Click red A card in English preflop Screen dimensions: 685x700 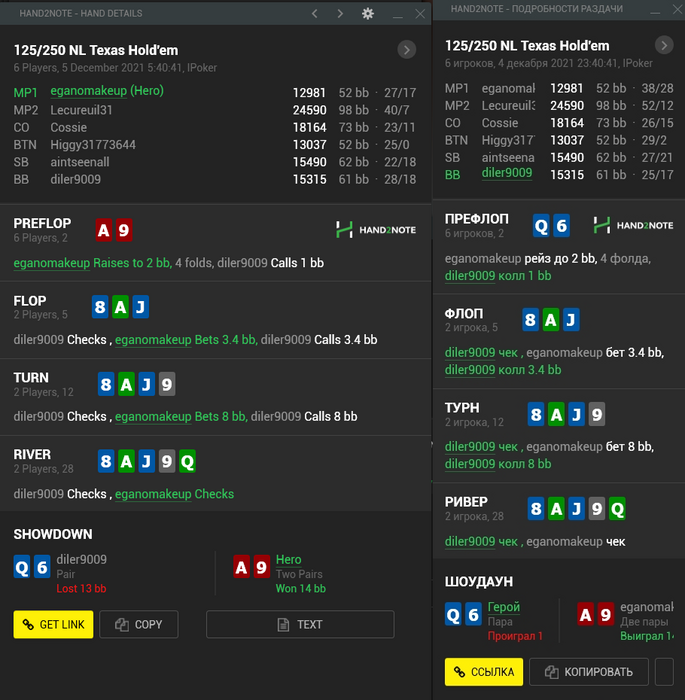click(104, 230)
